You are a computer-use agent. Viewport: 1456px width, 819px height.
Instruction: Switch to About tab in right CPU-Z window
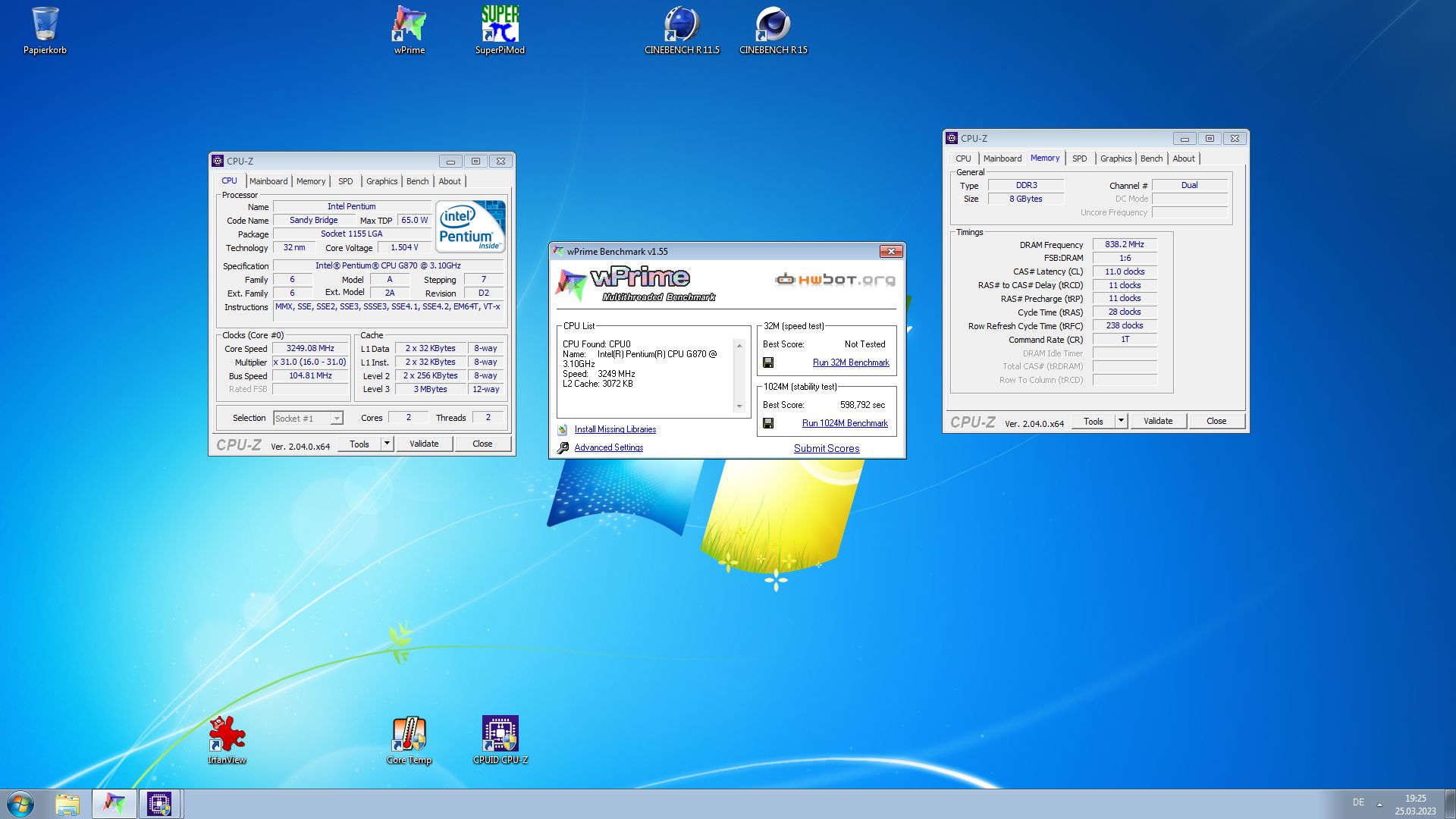[x=1184, y=158]
